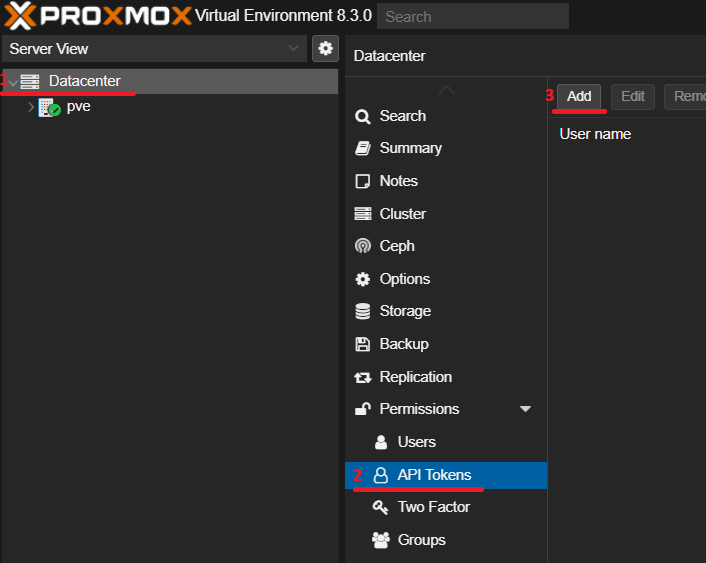Screen dimensions: 706x563
Task: Open the Replication menu item
Action: 446,377
